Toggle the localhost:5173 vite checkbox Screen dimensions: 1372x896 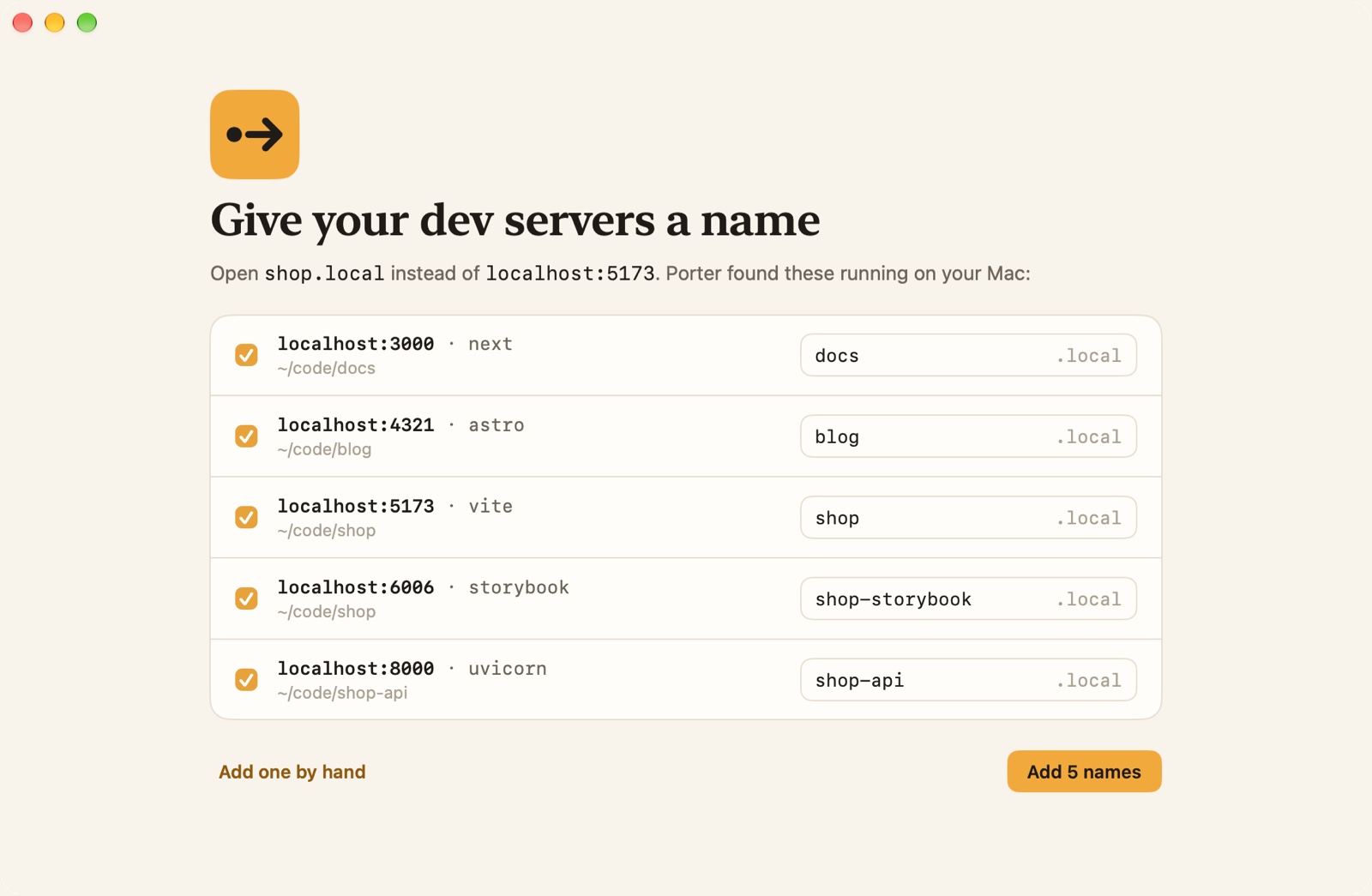pos(246,517)
